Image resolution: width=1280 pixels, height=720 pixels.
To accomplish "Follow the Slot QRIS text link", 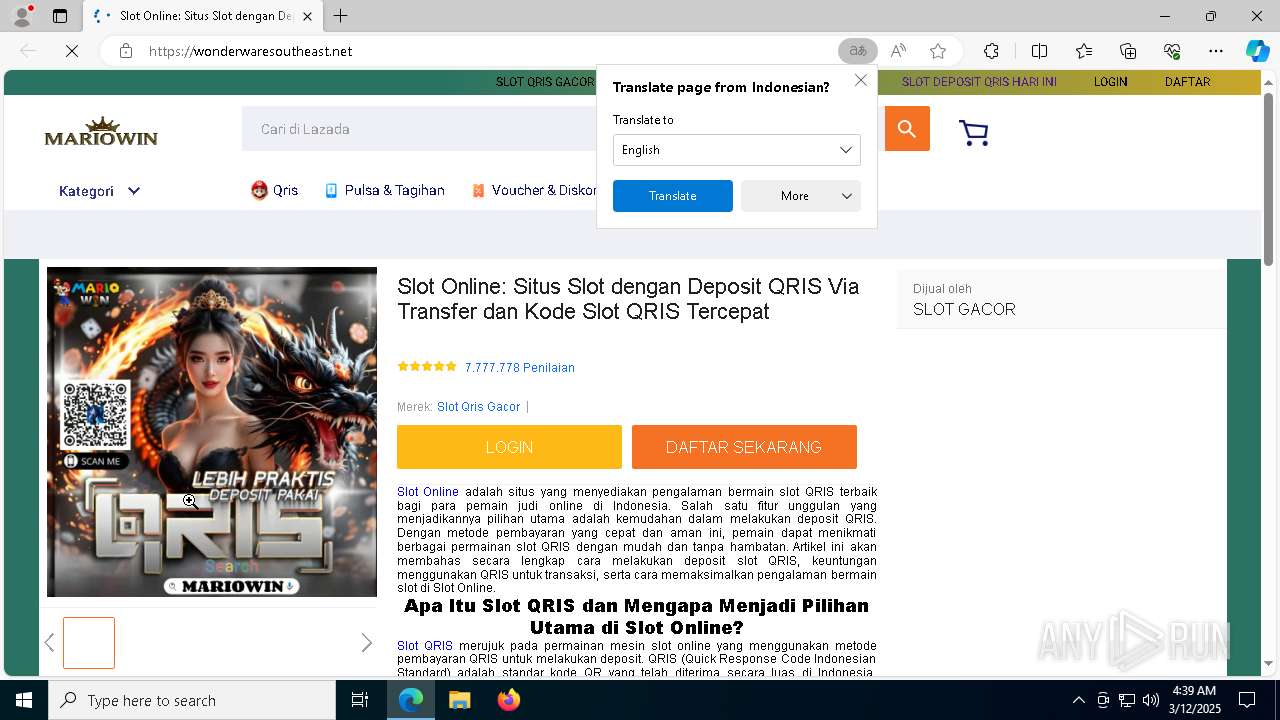I will tap(425, 646).
